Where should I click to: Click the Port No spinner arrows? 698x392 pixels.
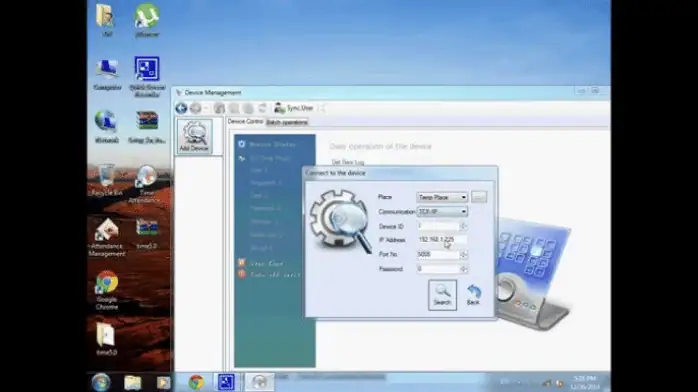[x=463, y=255]
